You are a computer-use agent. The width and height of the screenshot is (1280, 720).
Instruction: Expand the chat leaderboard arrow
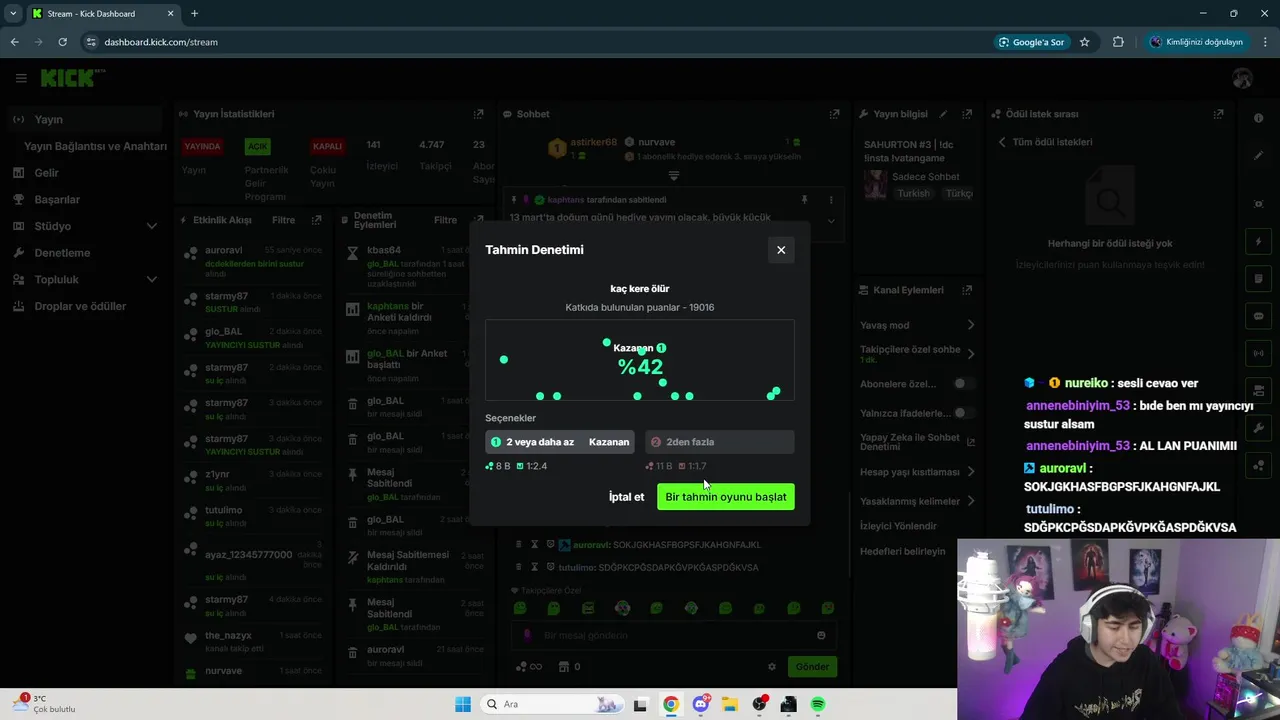(674, 176)
